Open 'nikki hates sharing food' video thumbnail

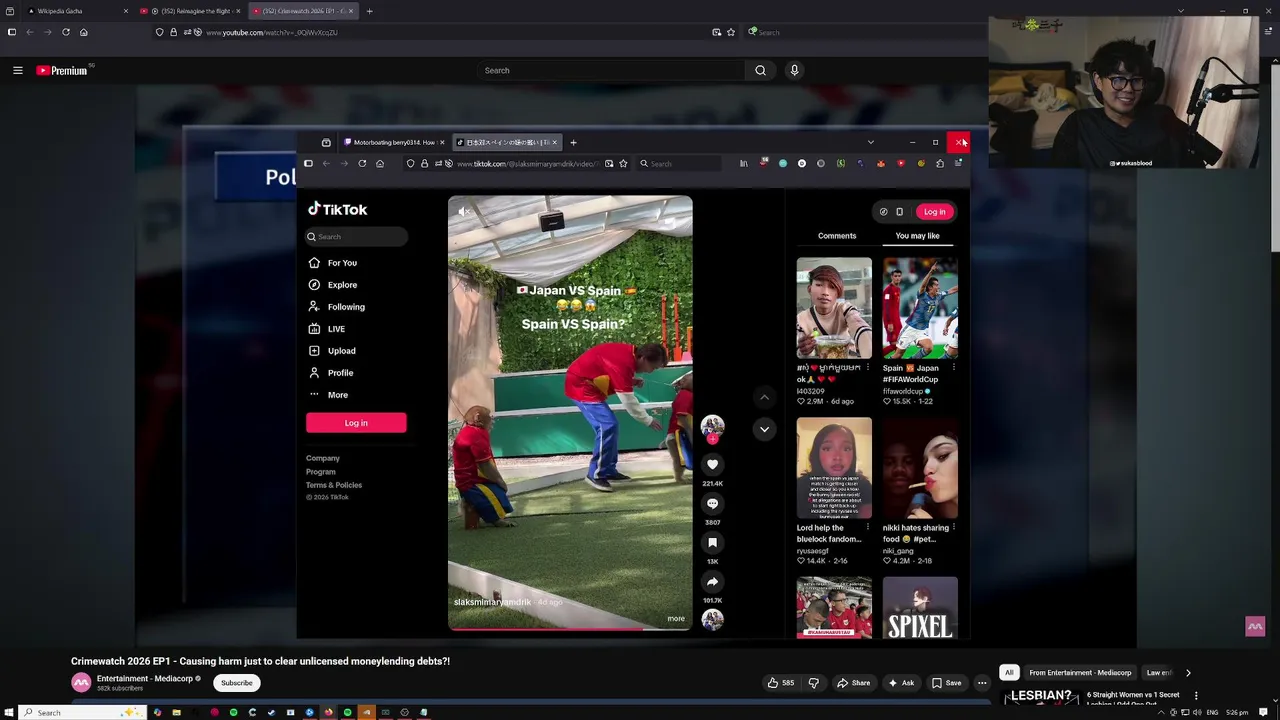click(920, 468)
